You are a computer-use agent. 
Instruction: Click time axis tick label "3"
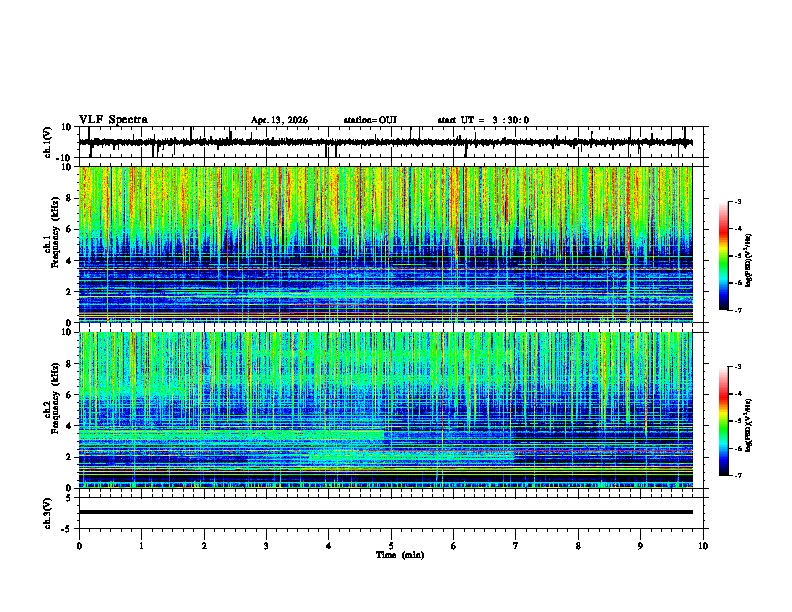pyautogui.click(x=266, y=546)
